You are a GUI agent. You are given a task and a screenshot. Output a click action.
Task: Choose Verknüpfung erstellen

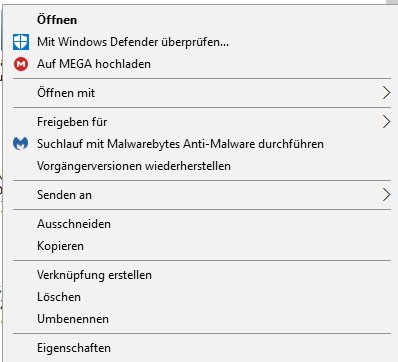point(94,275)
